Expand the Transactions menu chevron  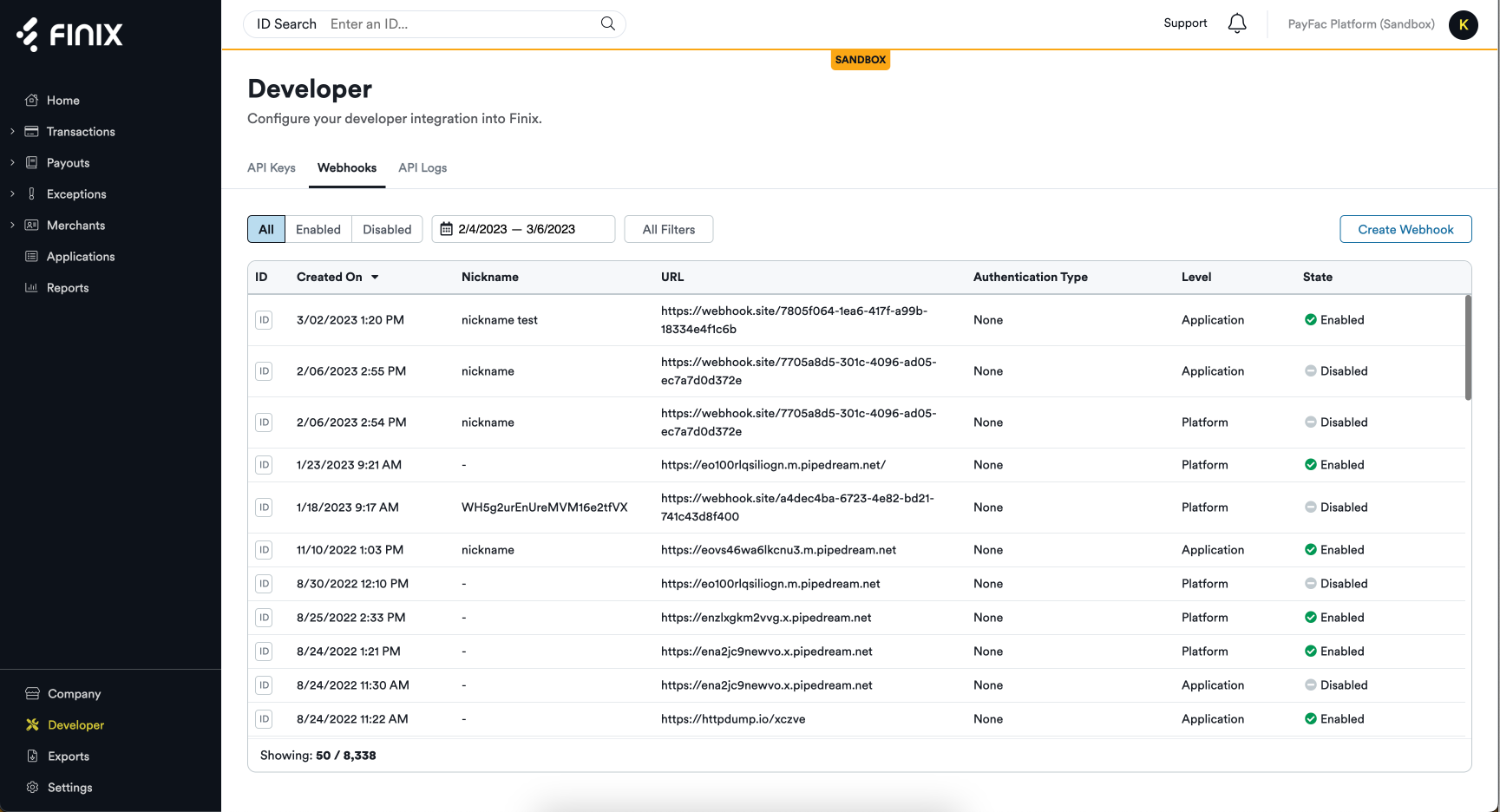12,131
